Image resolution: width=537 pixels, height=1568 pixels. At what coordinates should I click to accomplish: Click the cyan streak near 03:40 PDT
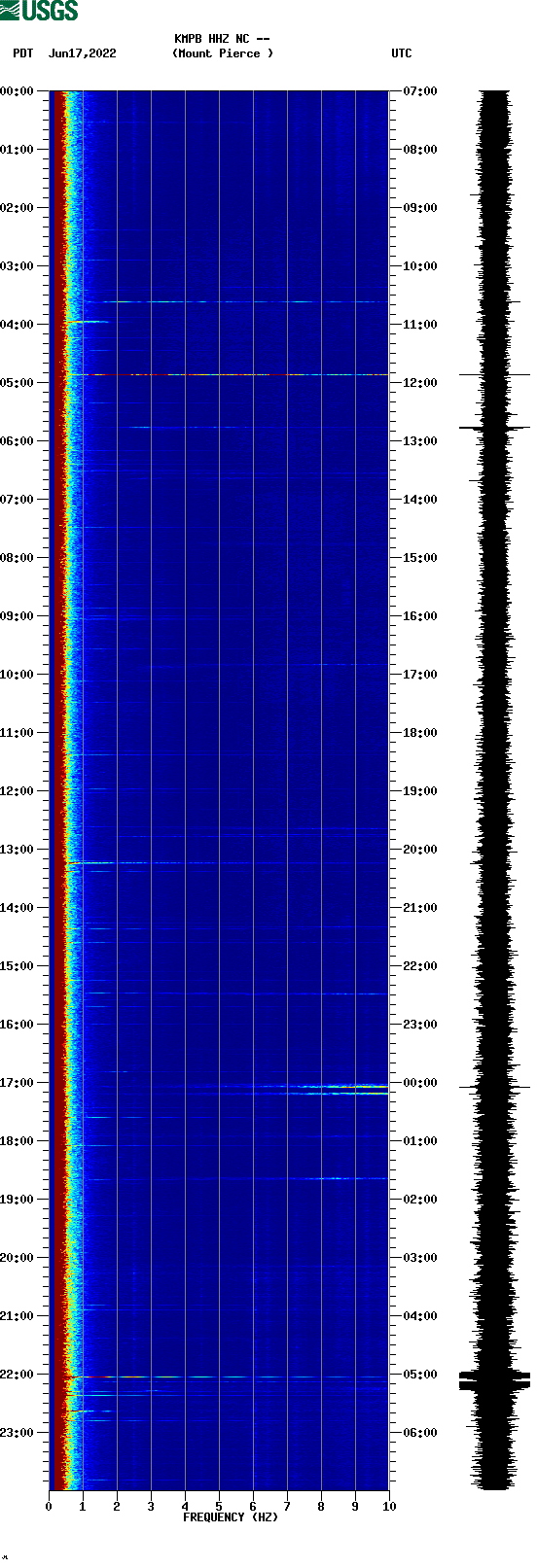pos(243,301)
